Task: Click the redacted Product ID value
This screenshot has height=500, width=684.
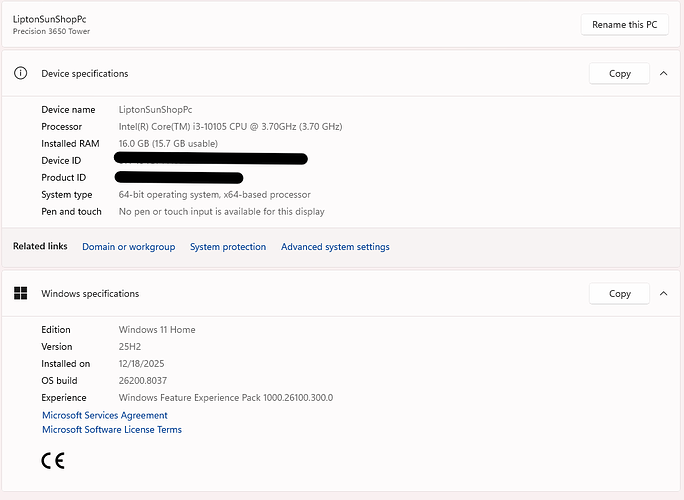Action: (x=179, y=178)
